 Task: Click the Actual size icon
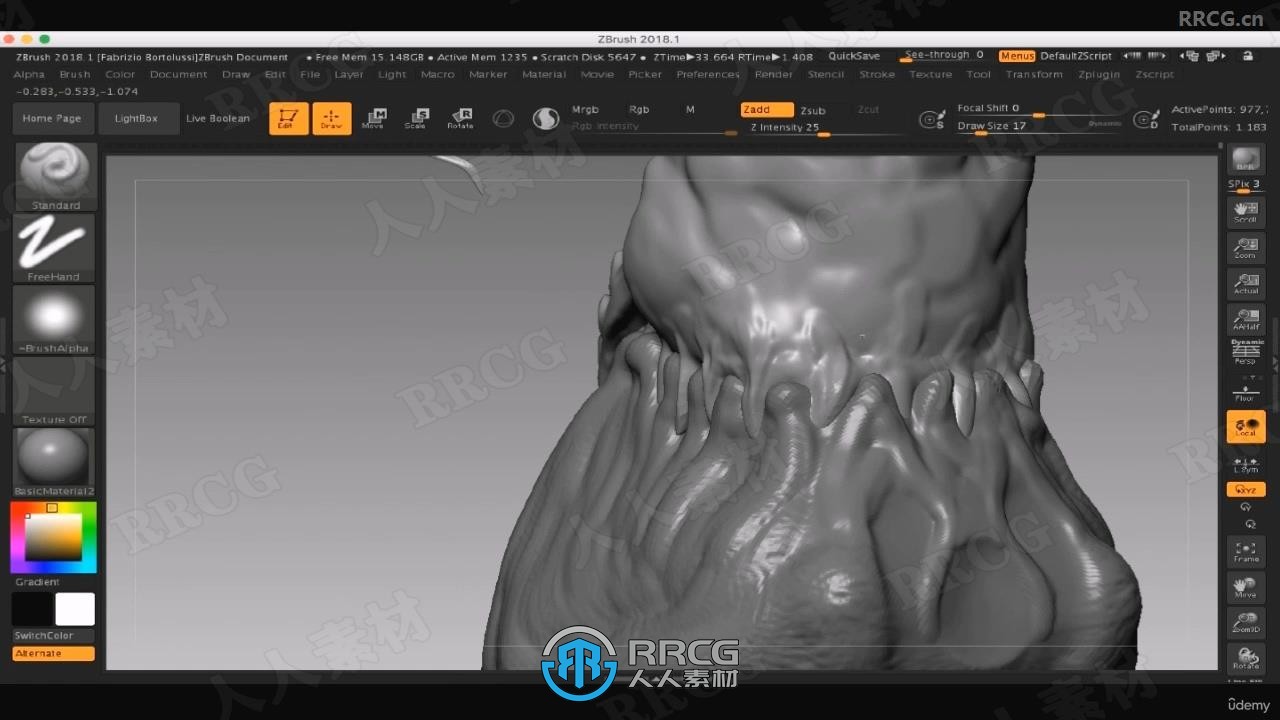1246,284
